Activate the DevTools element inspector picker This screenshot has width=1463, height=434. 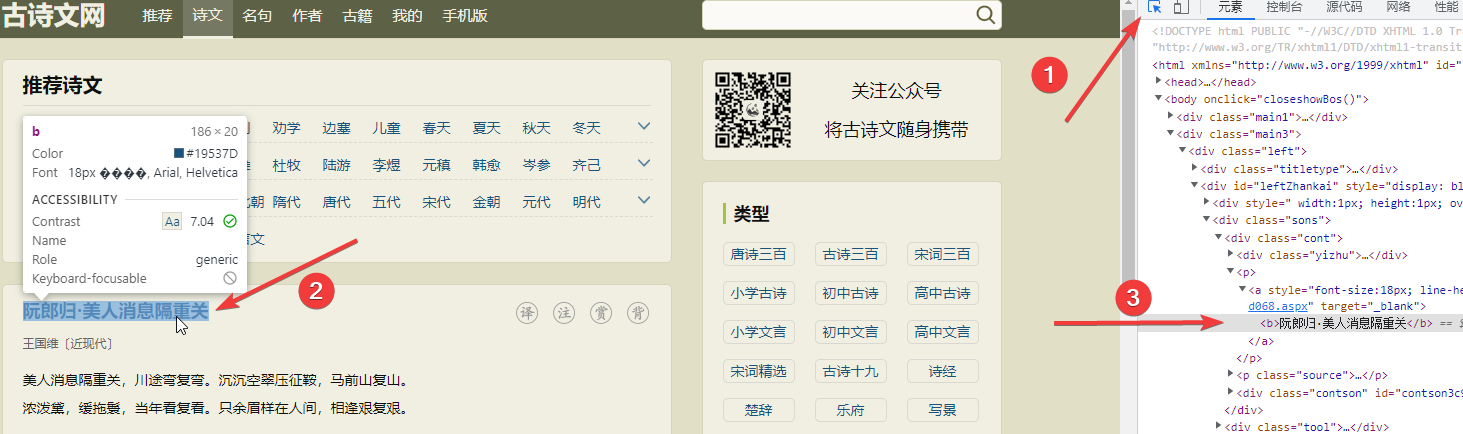[x=1155, y=8]
